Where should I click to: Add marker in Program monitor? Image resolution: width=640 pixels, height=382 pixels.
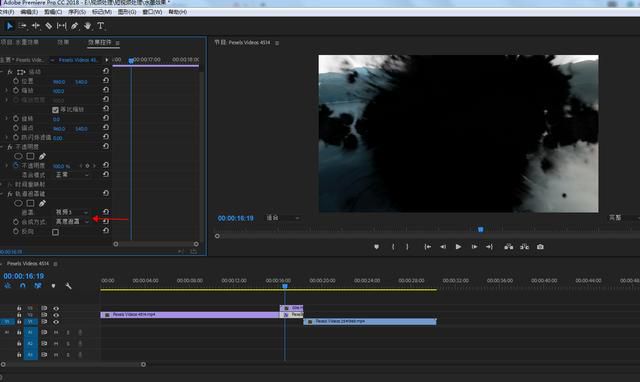[376, 247]
